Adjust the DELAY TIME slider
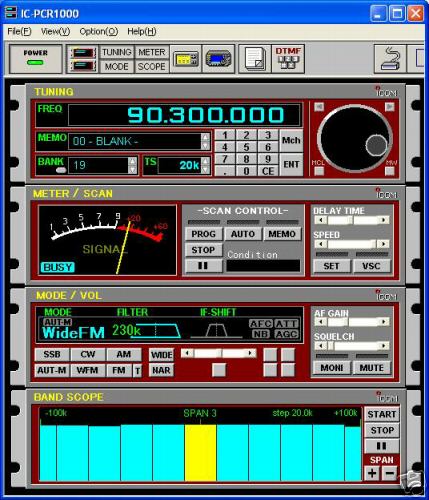 pyautogui.click(x=351, y=220)
